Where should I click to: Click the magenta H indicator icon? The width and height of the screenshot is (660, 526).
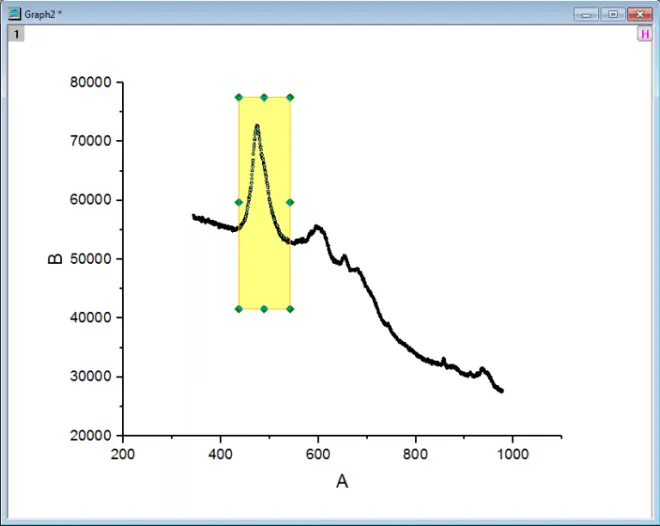click(644, 34)
